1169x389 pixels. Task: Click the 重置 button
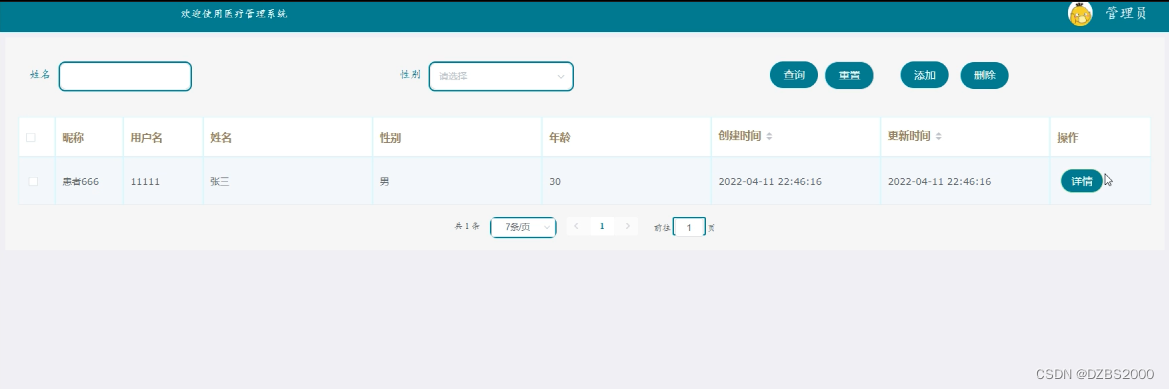pos(849,75)
